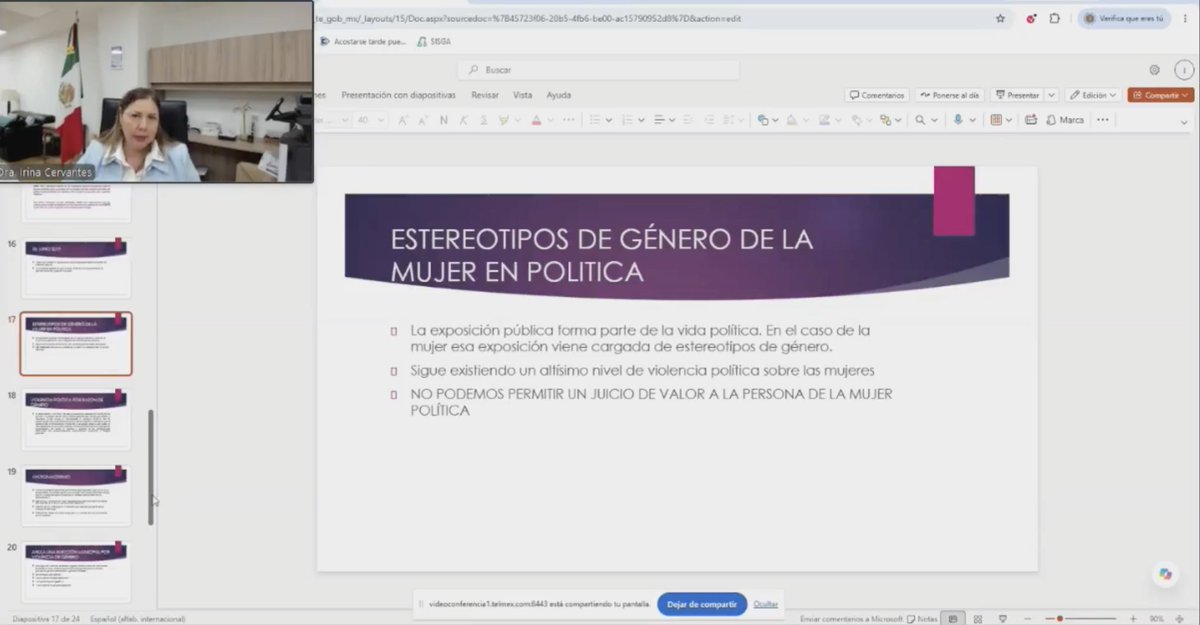The height and width of the screenshot is (625, 1200).
Task: Toggle bold (N) formatting
Action: [x=444, y=120]
